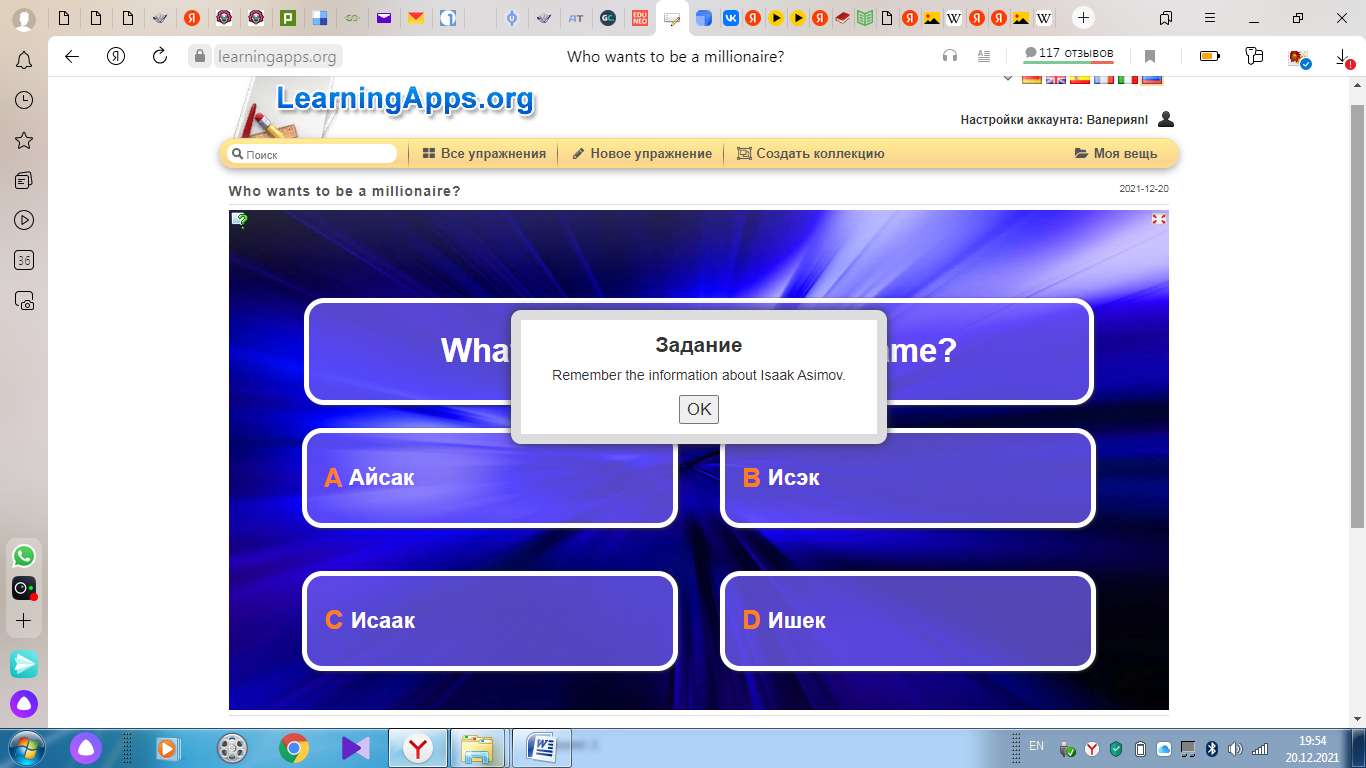Click OK in the Задание dialog
Image resolution: width=1366 pixels, height=768 pixels.
(698, 409)
